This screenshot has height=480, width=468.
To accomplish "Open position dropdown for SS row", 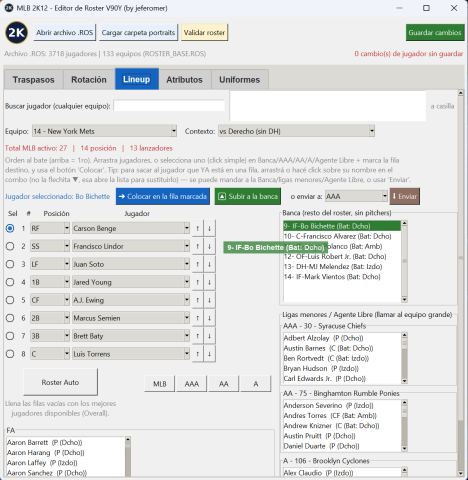I will [x=67, y=246].
